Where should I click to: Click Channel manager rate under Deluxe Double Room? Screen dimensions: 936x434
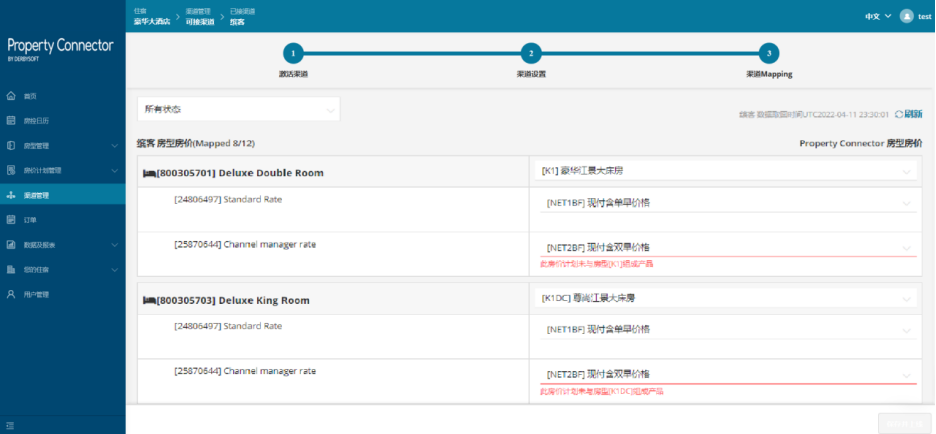click(x=245, y=244)
